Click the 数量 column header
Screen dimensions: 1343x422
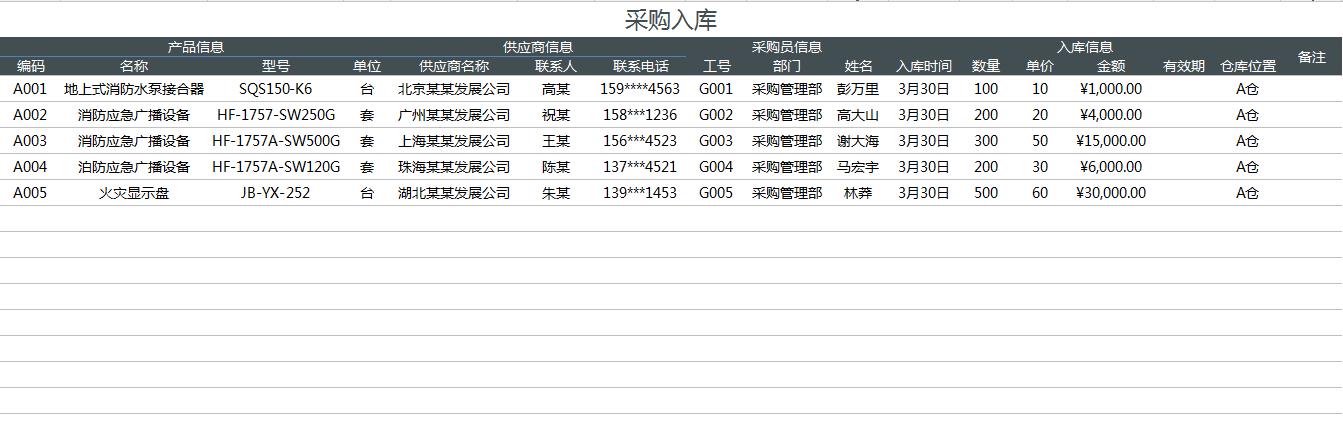coord(986,66)
